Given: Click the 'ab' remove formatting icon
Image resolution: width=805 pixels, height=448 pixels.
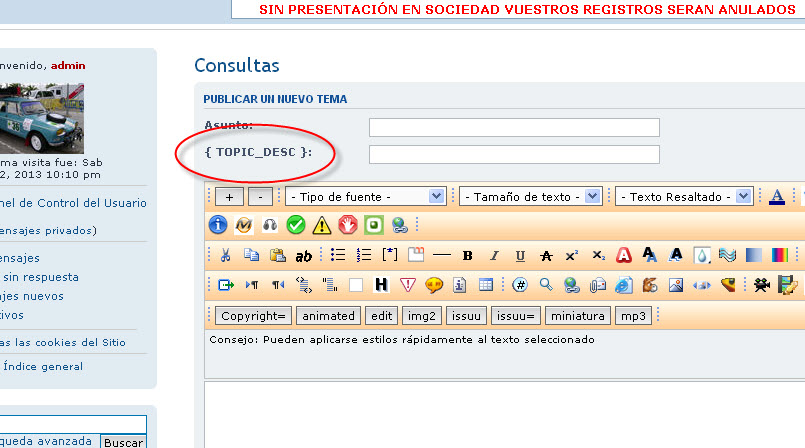Looking at the screenshot, I should click(303, 256).
